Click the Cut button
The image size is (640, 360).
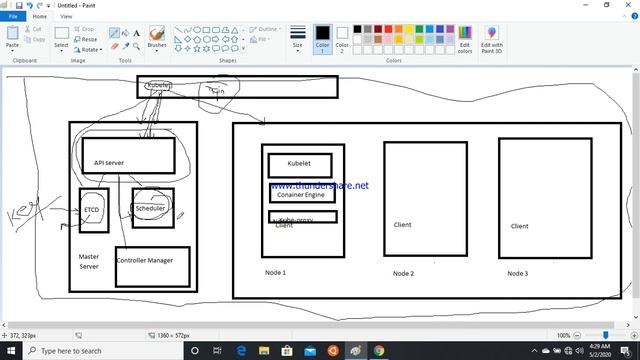click(x=33, y=29)
